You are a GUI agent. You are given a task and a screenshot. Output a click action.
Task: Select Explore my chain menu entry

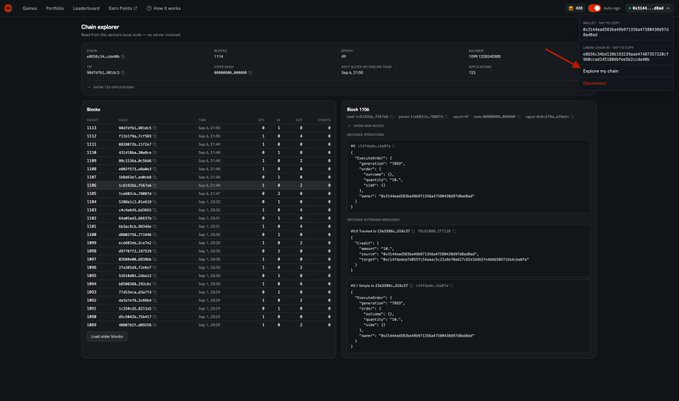(x=601, y=71)
